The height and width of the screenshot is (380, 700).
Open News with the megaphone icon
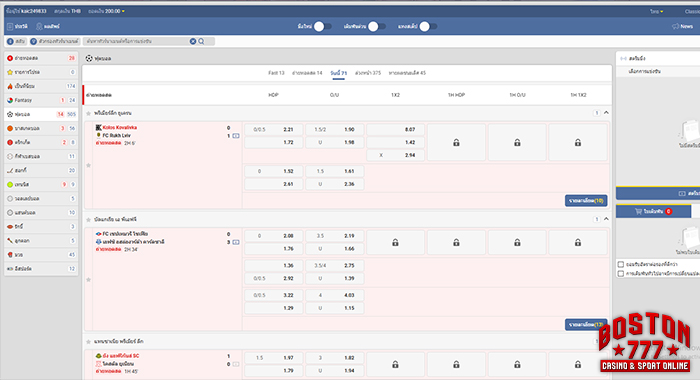(682, 26)
